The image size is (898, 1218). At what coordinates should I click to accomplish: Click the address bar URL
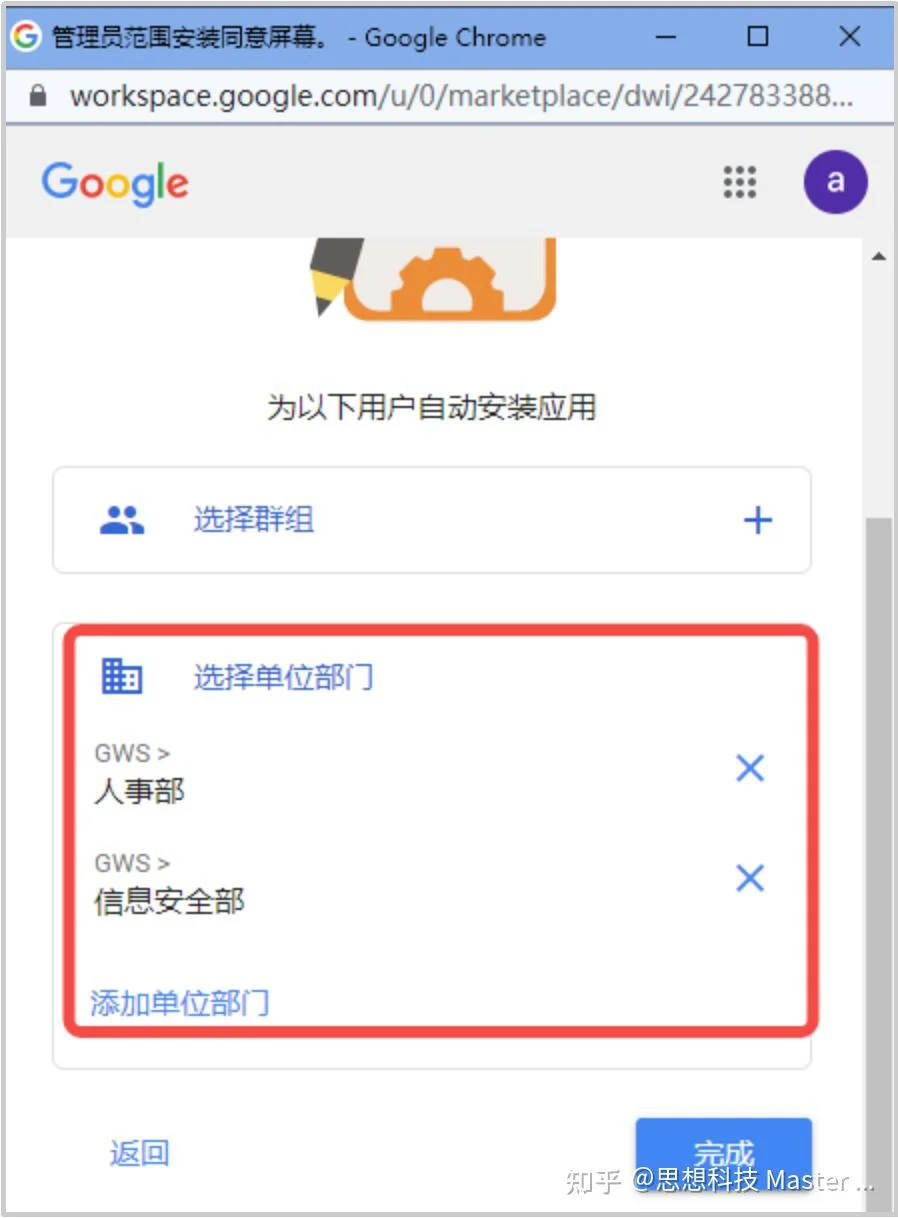pyautogui.click(x=462, y=96)
